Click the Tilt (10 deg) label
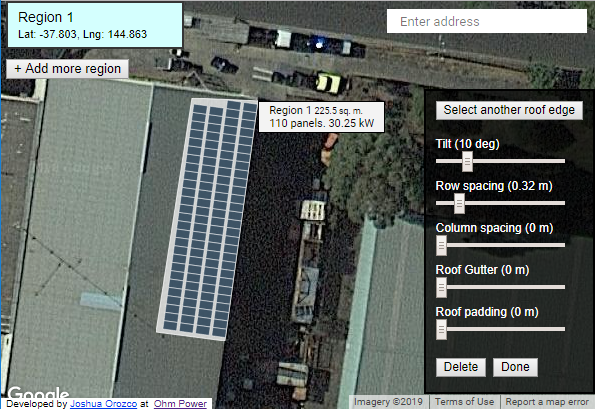 coord(468,144)
